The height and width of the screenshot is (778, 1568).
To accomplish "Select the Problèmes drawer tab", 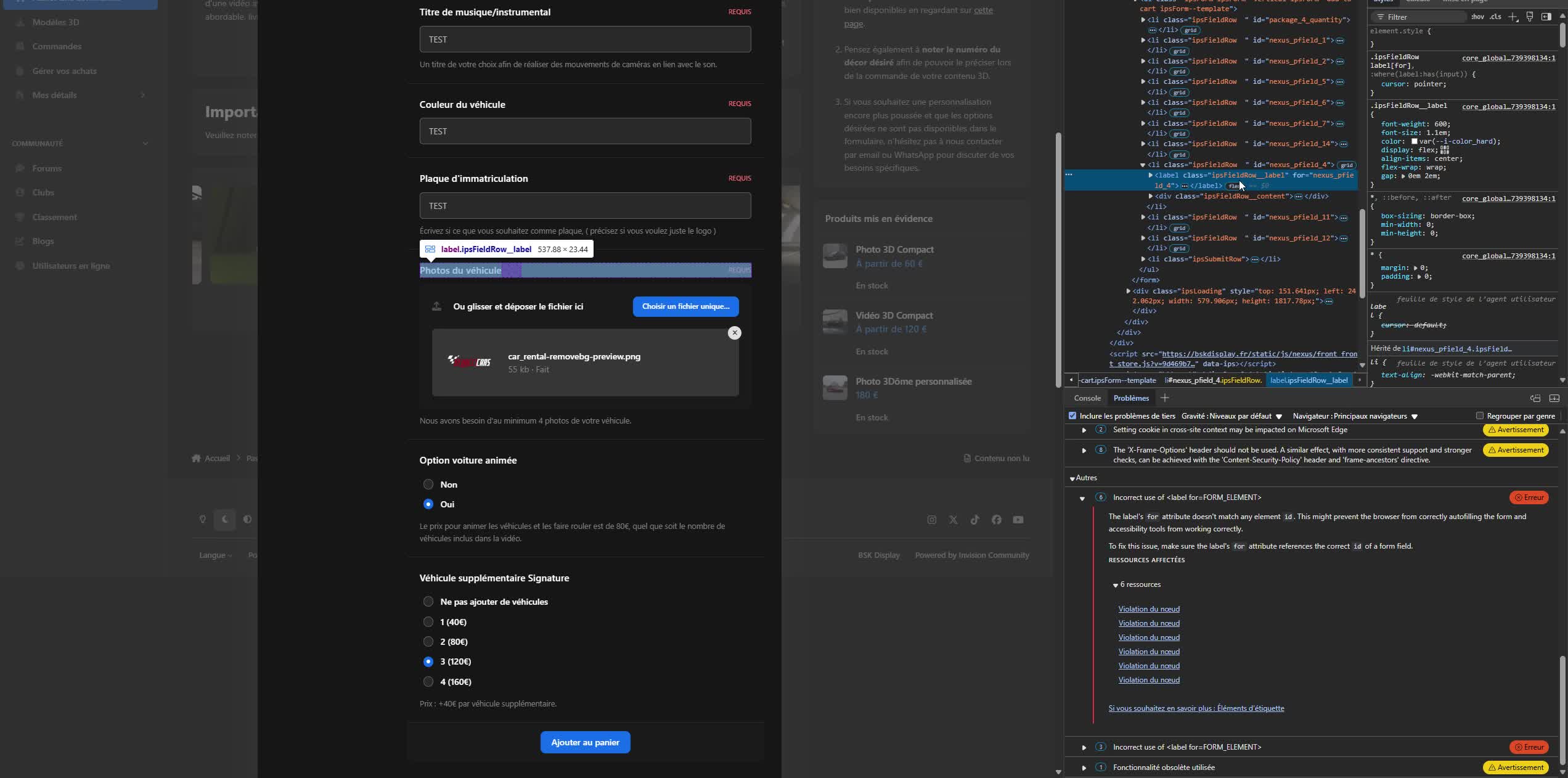I will coord(1131,398).
